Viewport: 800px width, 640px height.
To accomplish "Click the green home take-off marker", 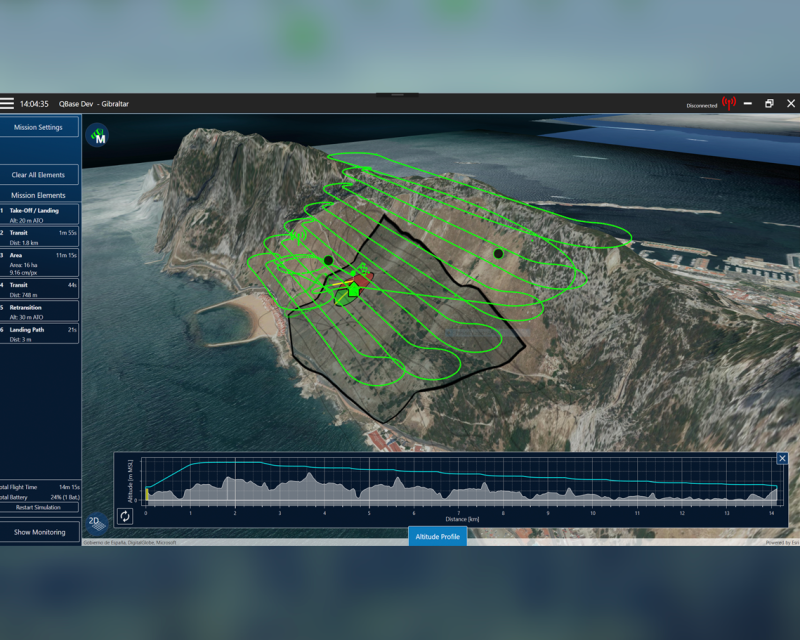I will coord(352,290).
